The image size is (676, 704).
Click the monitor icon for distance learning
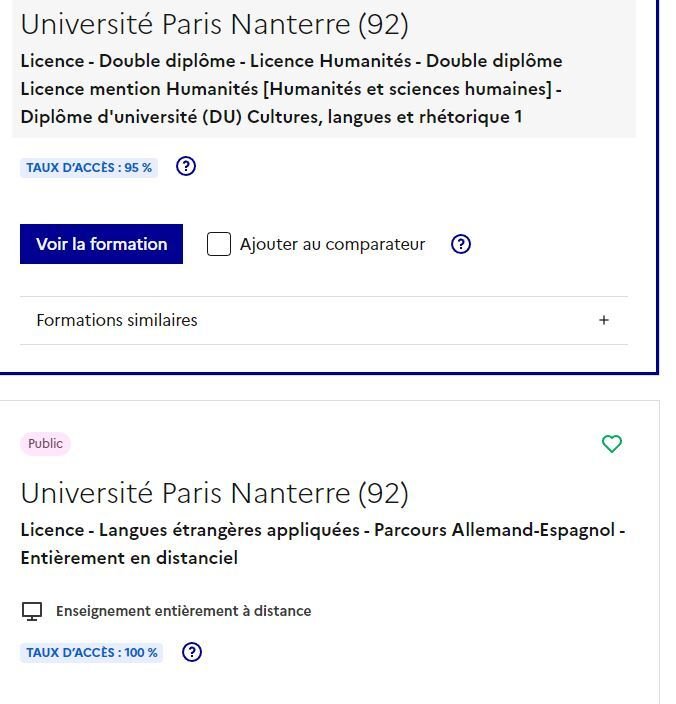click(x=32, y=611)
